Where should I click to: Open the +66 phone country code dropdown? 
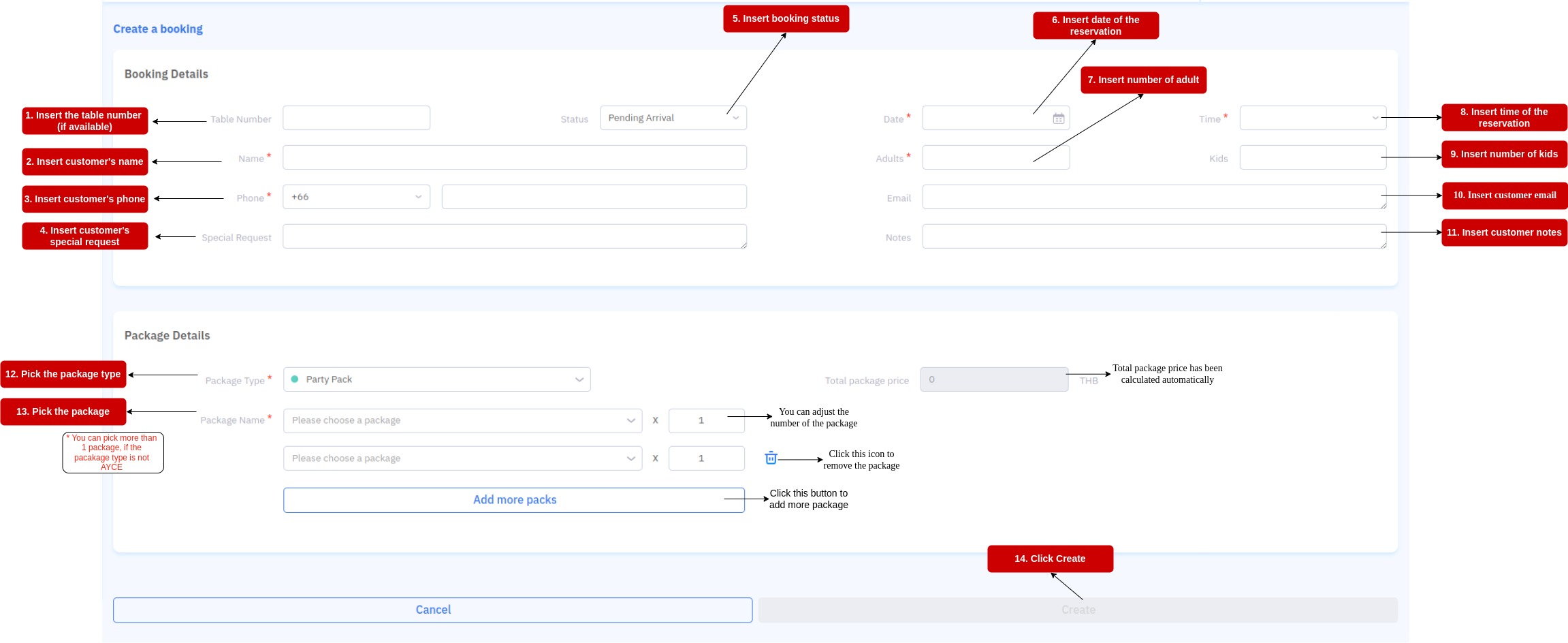click(356, 197)
